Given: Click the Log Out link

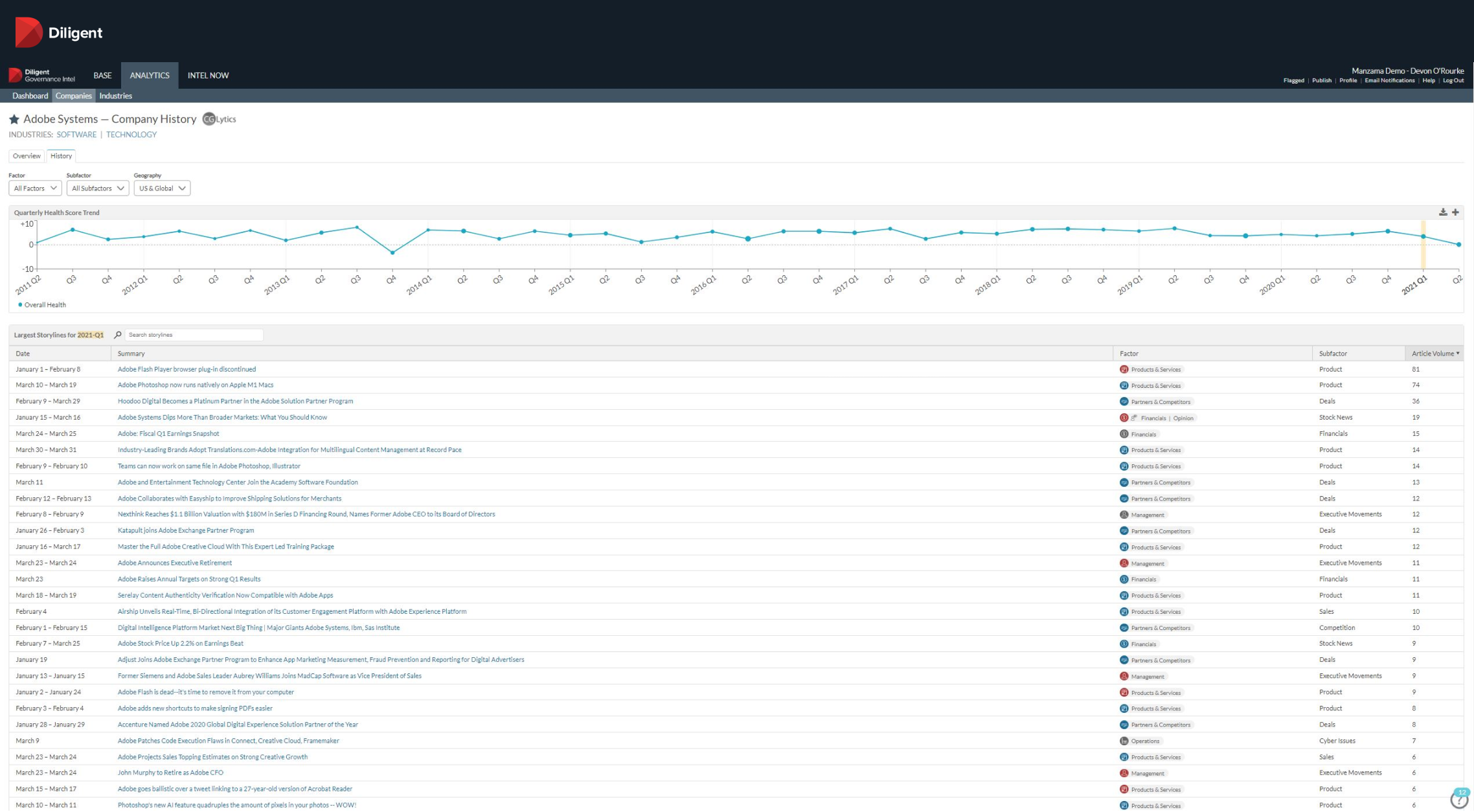Looking at the screenshot, I should point(1453,80).
